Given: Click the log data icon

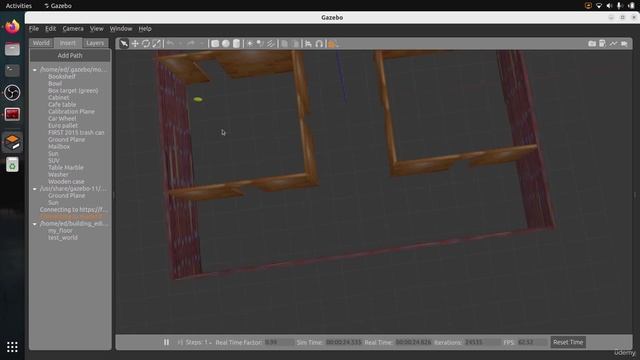Looking at the screenshot, I should coord(602,44).
